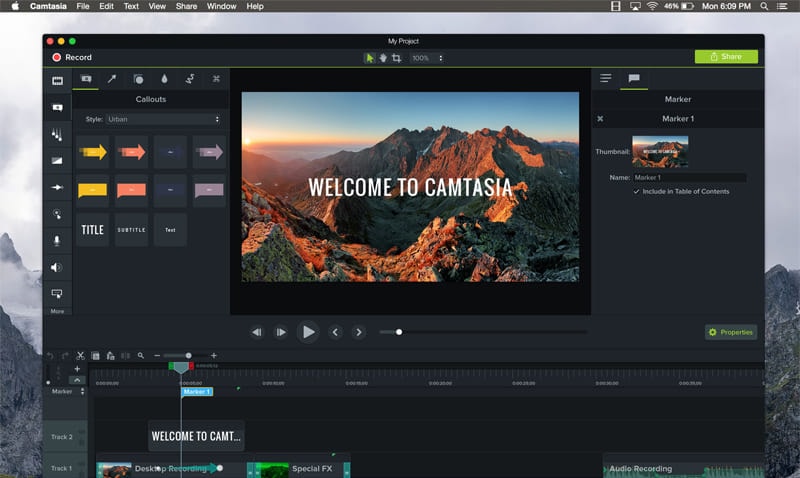This screenshot has height=478, width=800.
Task: Select the Pan hand tool
Action: coord(383,58)
